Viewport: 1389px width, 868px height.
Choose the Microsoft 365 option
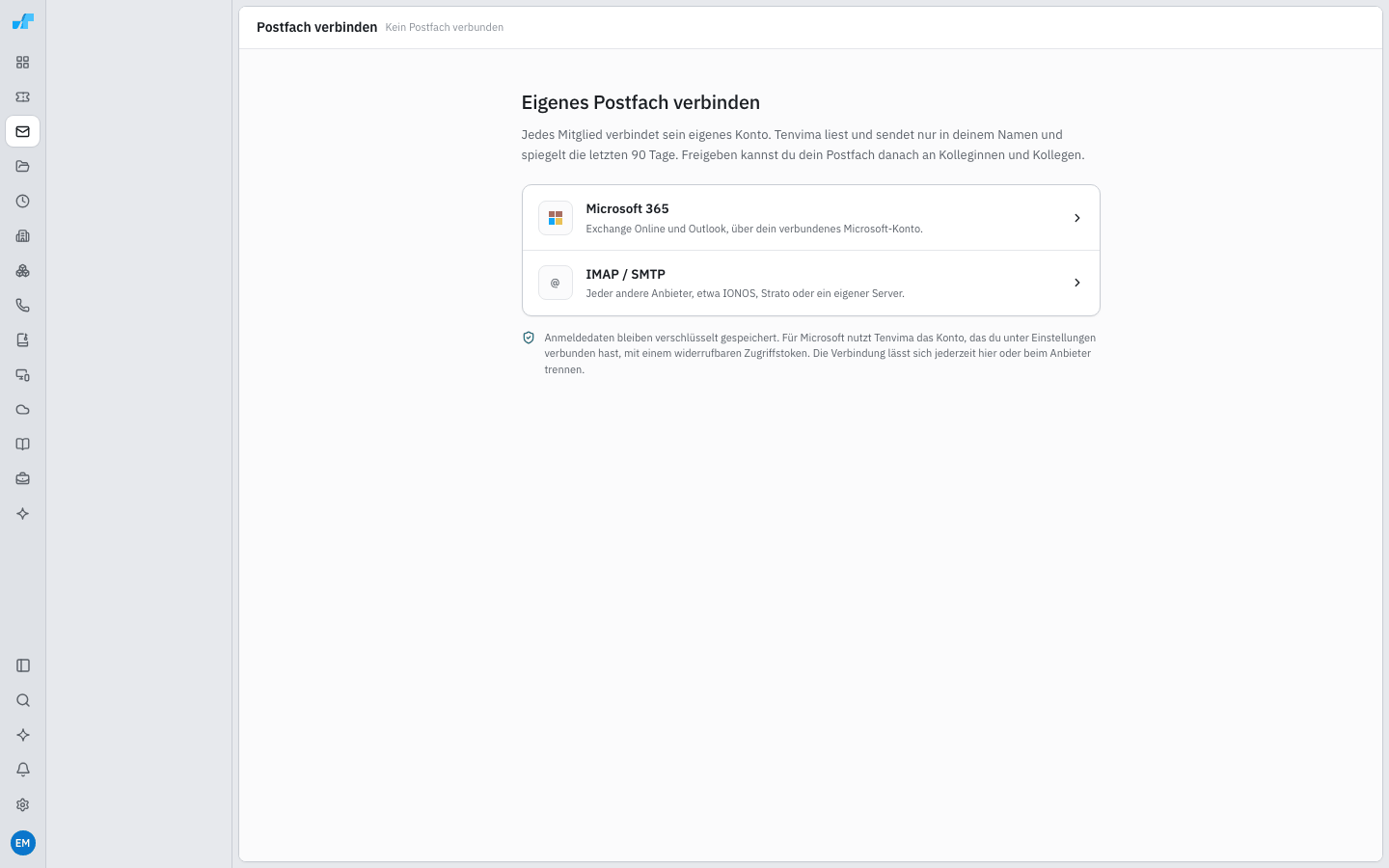[811, 218]
